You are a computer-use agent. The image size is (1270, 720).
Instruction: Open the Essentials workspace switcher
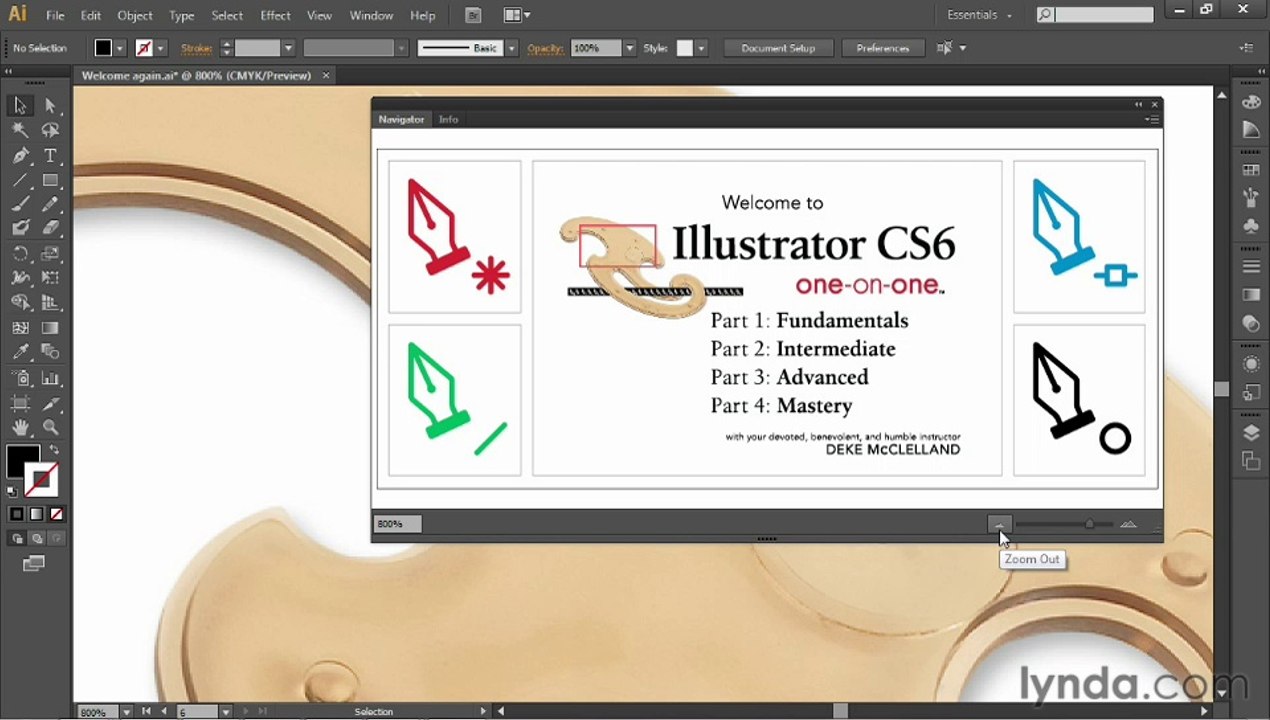click(979, 15)
